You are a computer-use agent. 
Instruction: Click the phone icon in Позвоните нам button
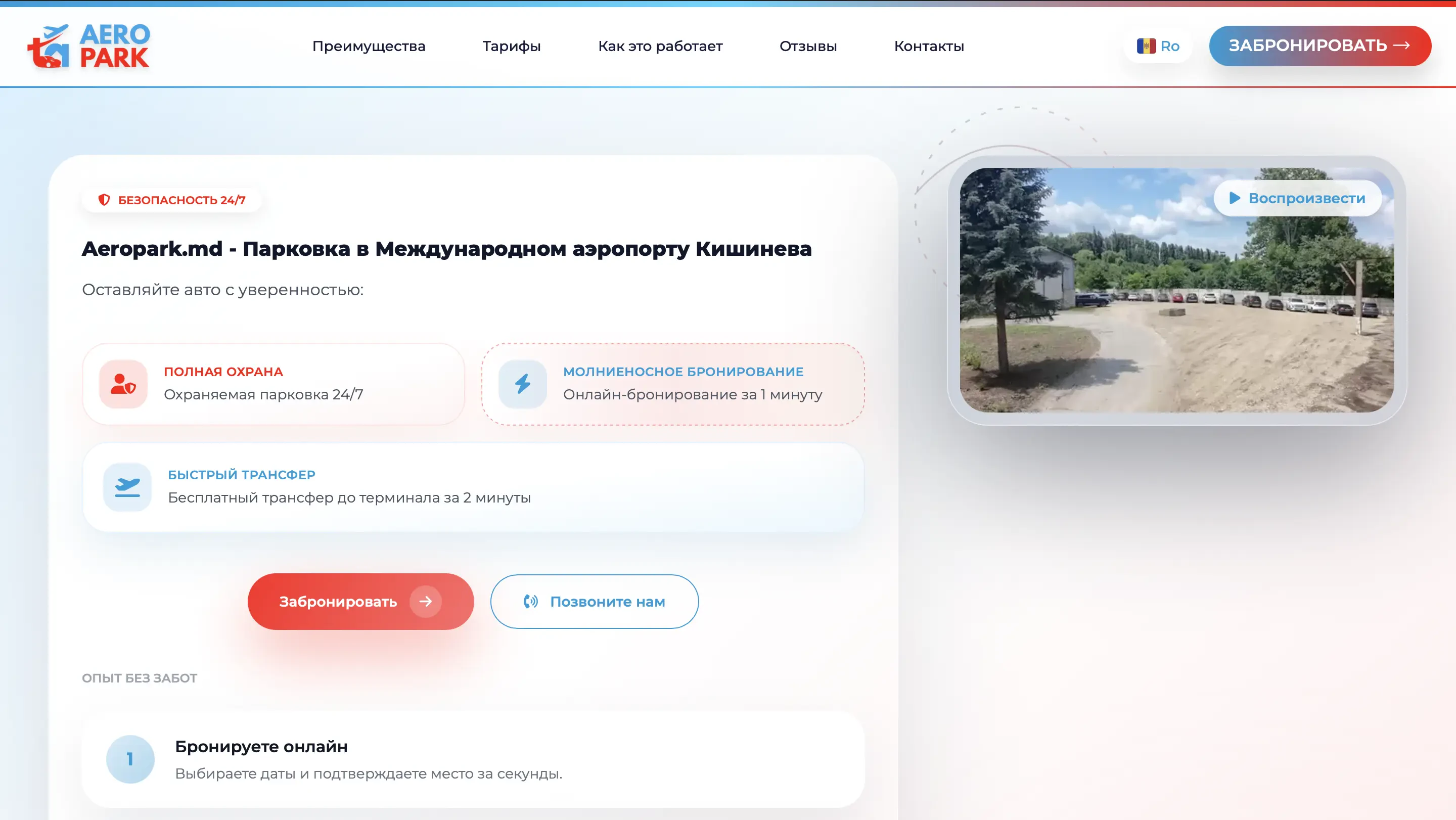pos(530,601)
